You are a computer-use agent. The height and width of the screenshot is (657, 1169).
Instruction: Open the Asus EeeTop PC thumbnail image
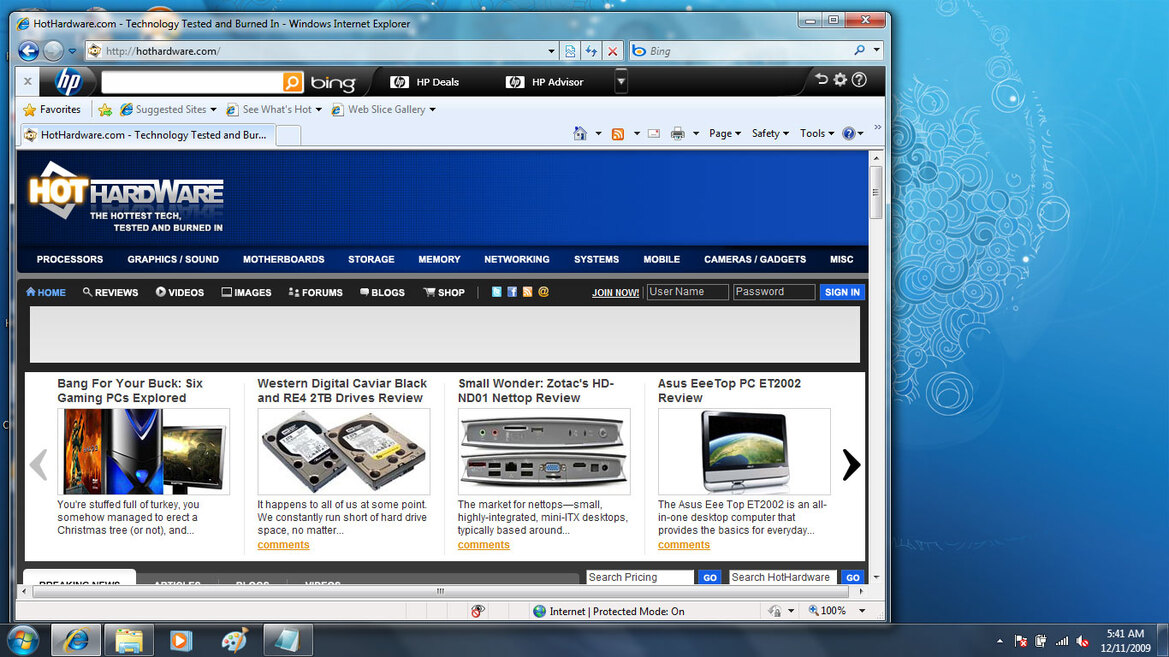coord(744,451)
